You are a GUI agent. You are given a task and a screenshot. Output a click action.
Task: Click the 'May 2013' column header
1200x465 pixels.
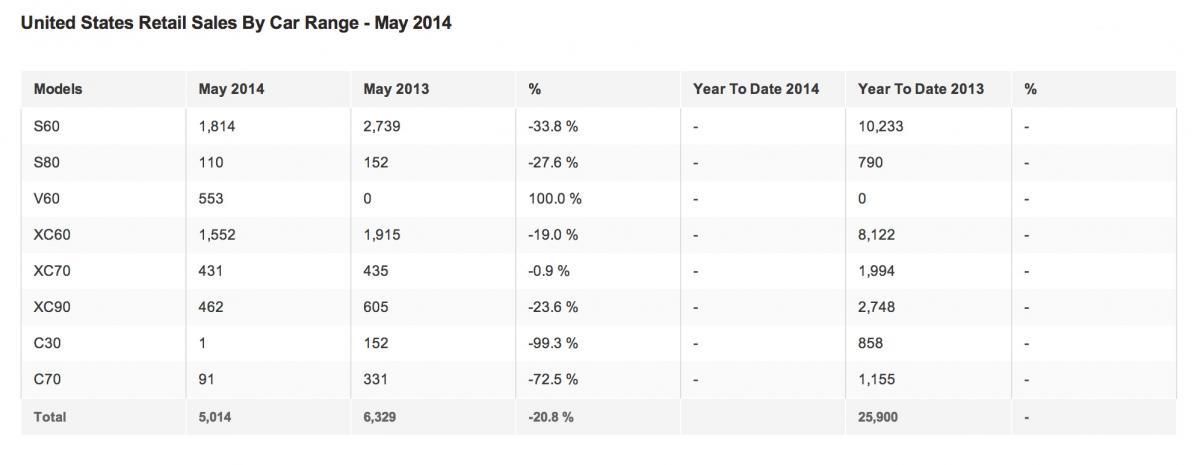click(x=396, y=89)
